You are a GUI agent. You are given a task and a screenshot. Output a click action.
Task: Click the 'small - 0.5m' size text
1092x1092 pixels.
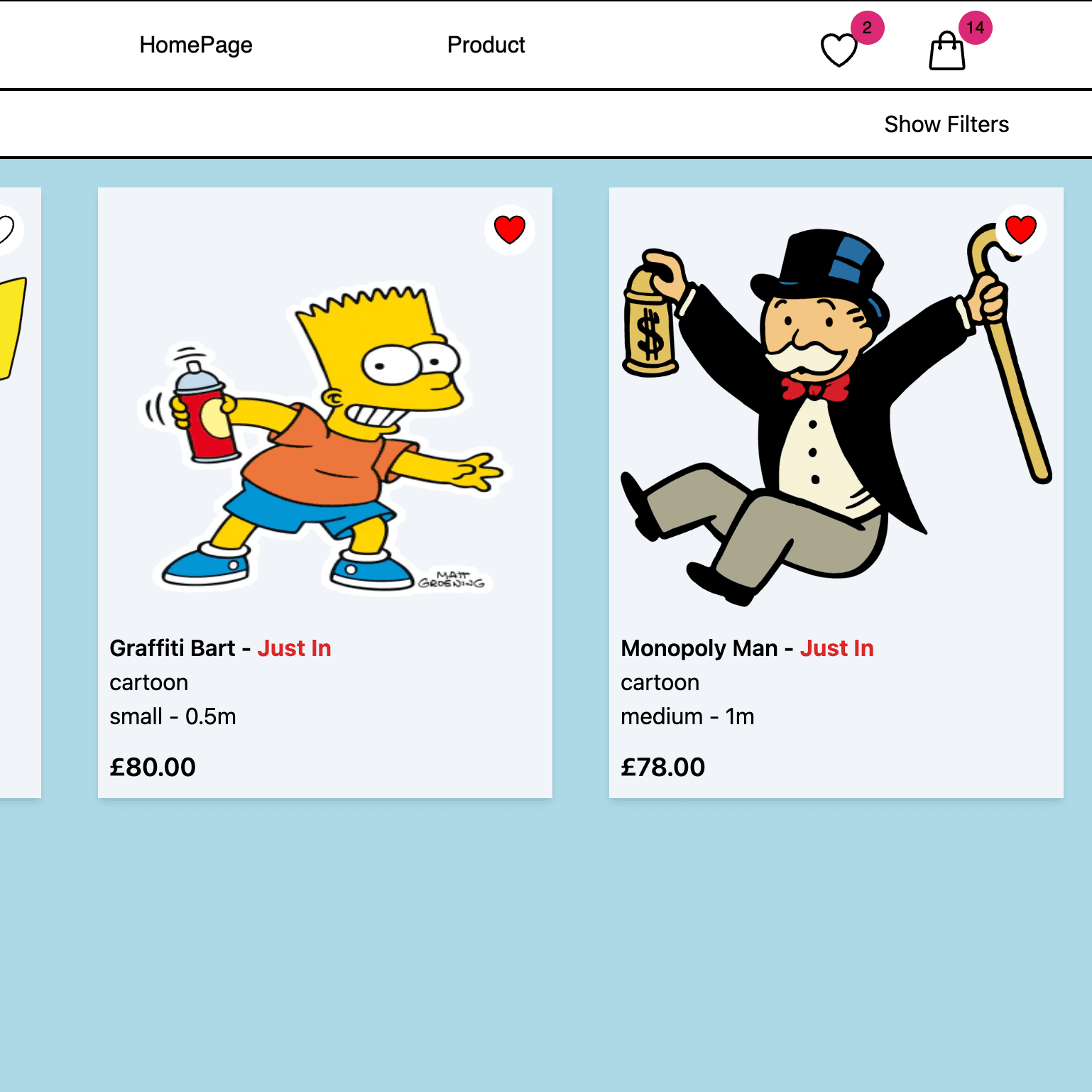click(x=173, y=716)
